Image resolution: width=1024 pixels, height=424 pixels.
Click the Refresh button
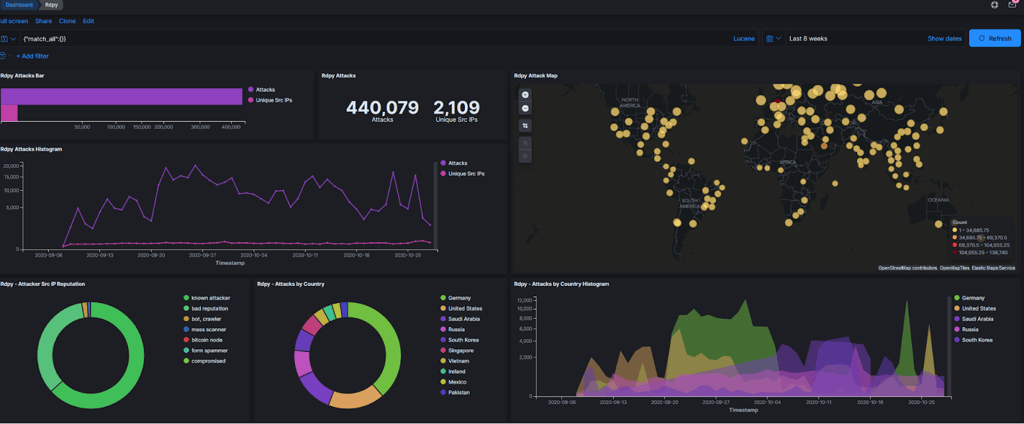point(995,39)
